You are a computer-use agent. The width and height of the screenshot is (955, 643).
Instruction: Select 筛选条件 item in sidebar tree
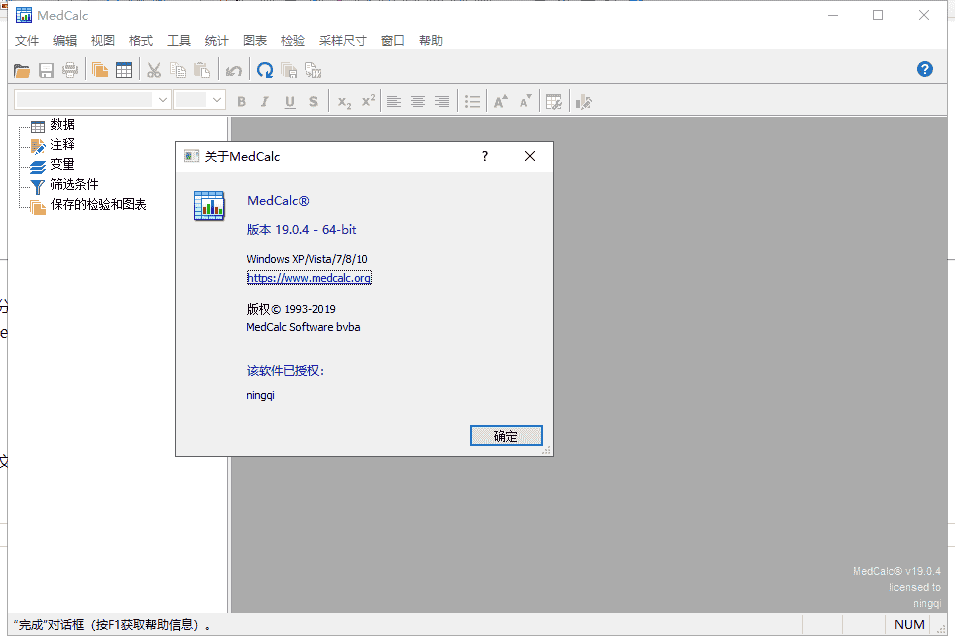(x=74, y=184)
